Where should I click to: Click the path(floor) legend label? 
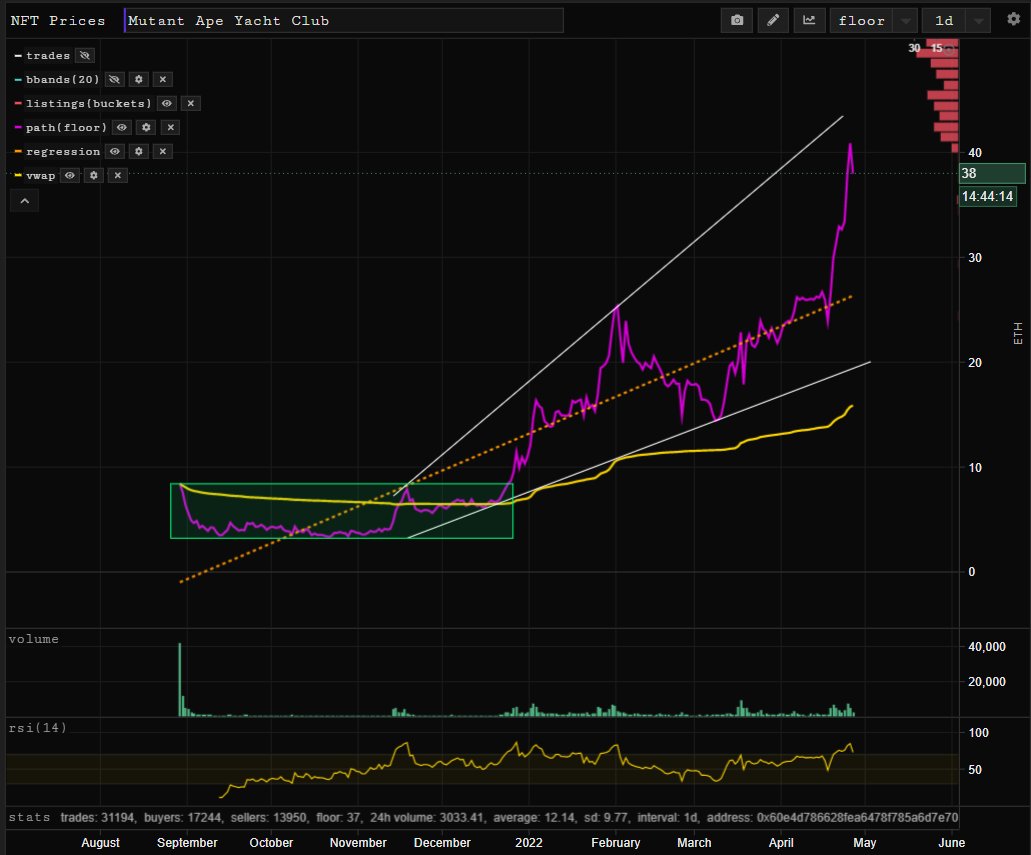pyautogui.click(x=66, y=128)
